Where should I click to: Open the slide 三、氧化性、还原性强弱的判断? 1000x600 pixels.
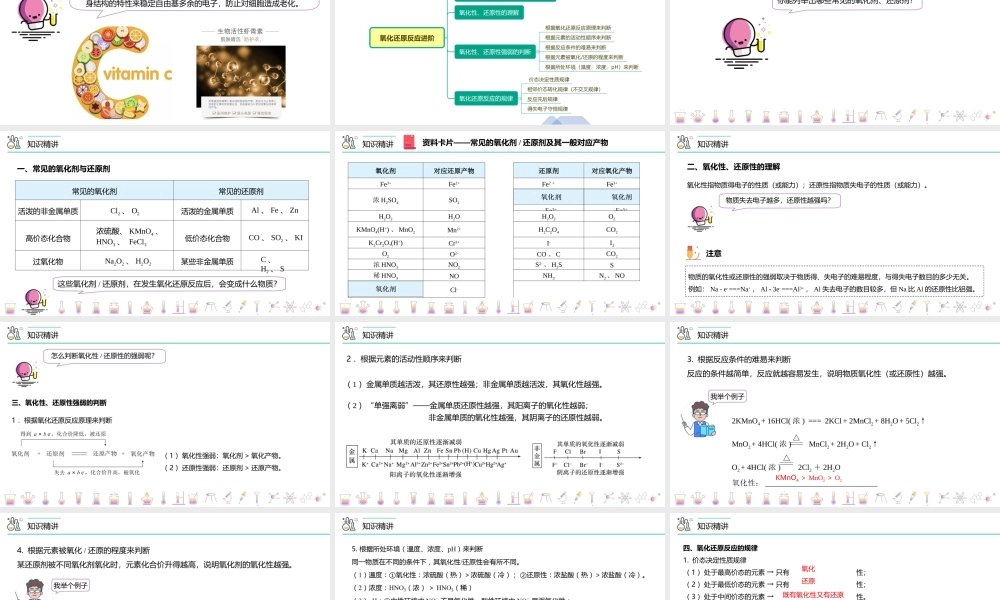tap(165, 414)
